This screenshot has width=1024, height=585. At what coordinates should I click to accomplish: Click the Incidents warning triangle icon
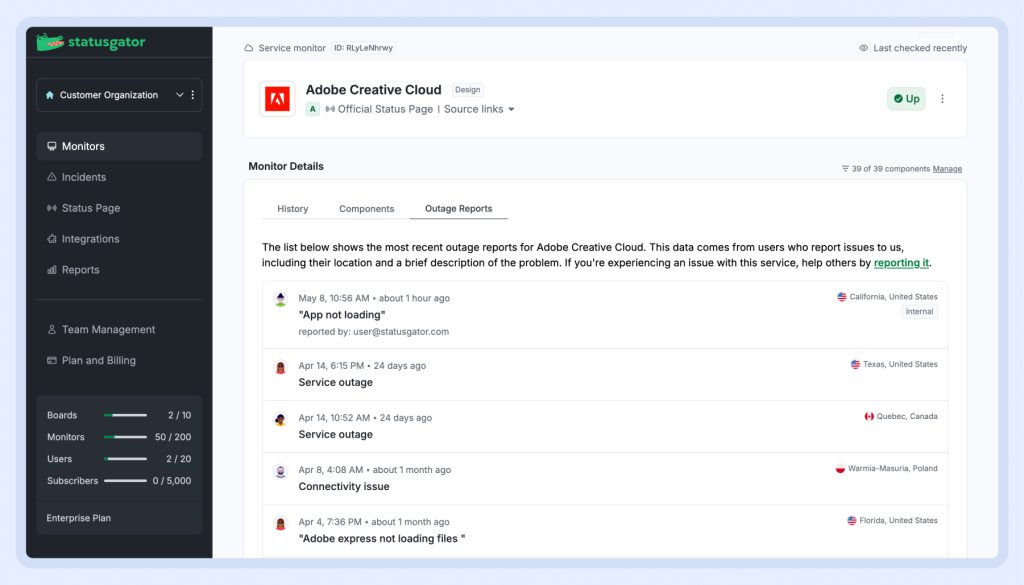click(x=52, y=177)
